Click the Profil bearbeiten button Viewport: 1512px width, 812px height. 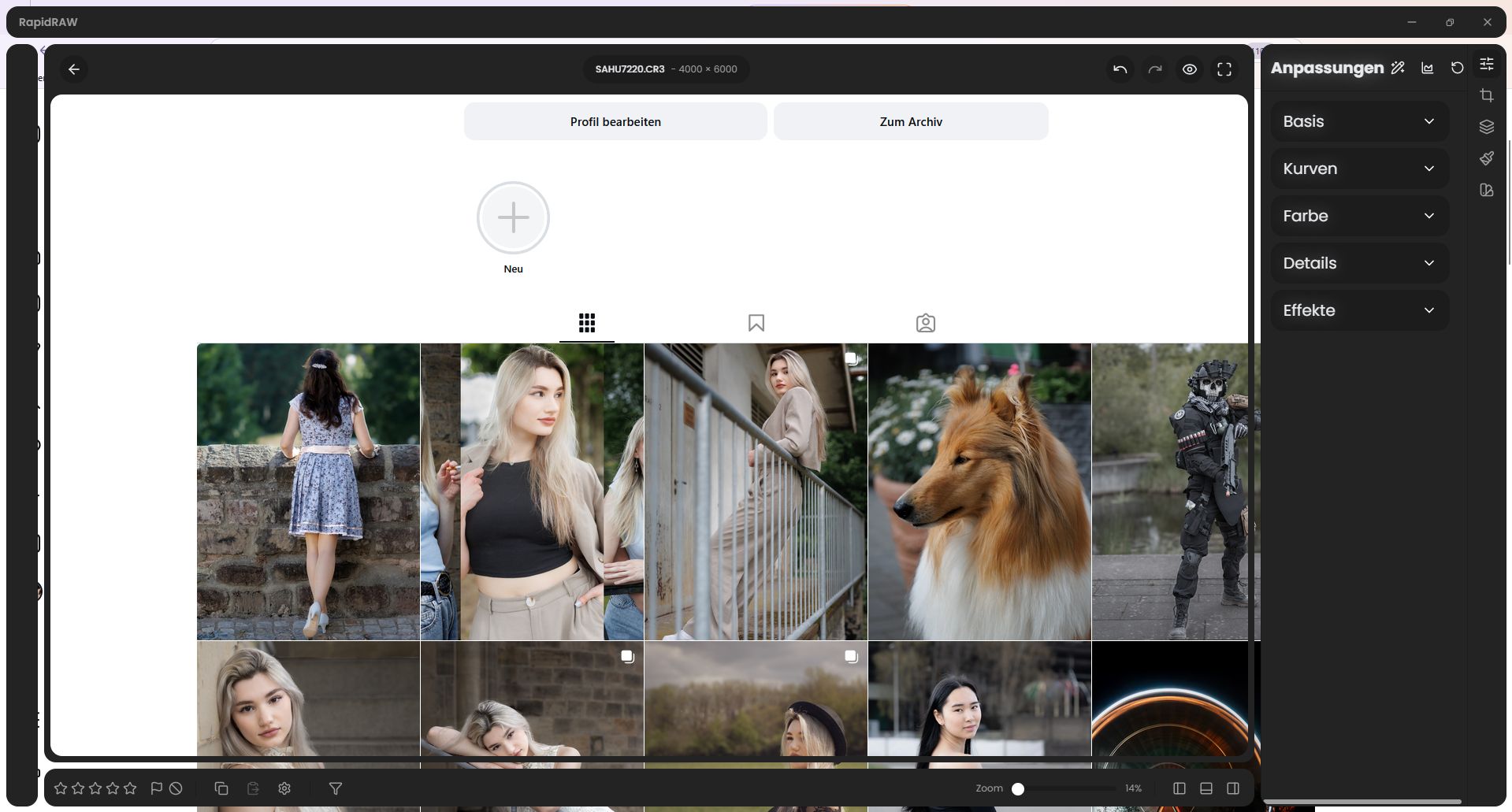click(x=615, y=121)
